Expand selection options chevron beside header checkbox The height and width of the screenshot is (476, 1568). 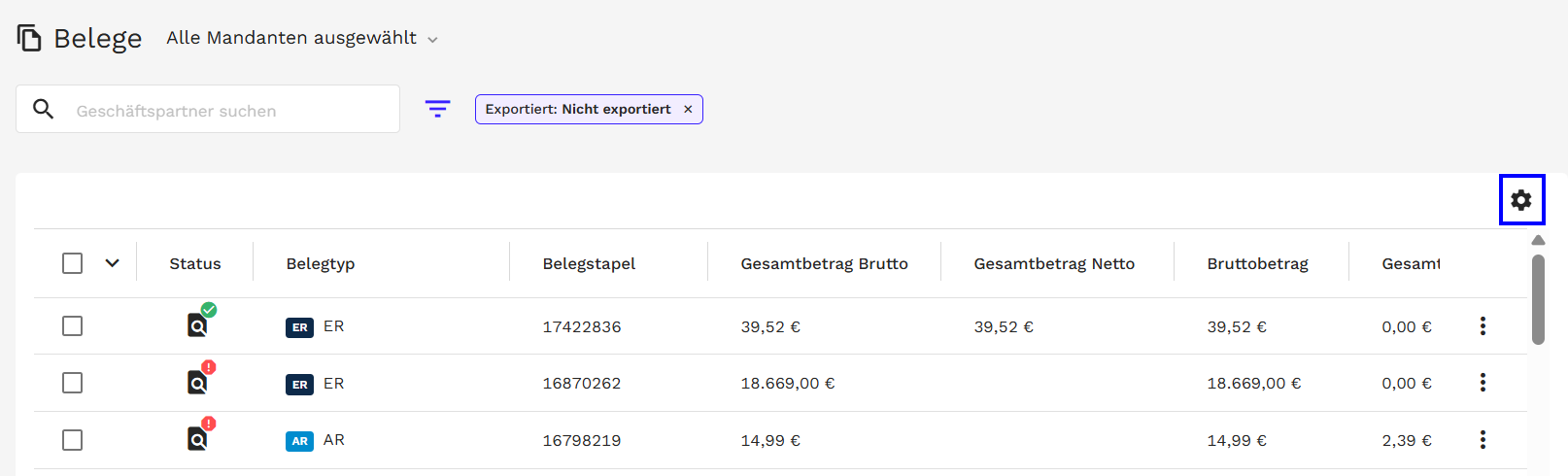coord(113,263)
